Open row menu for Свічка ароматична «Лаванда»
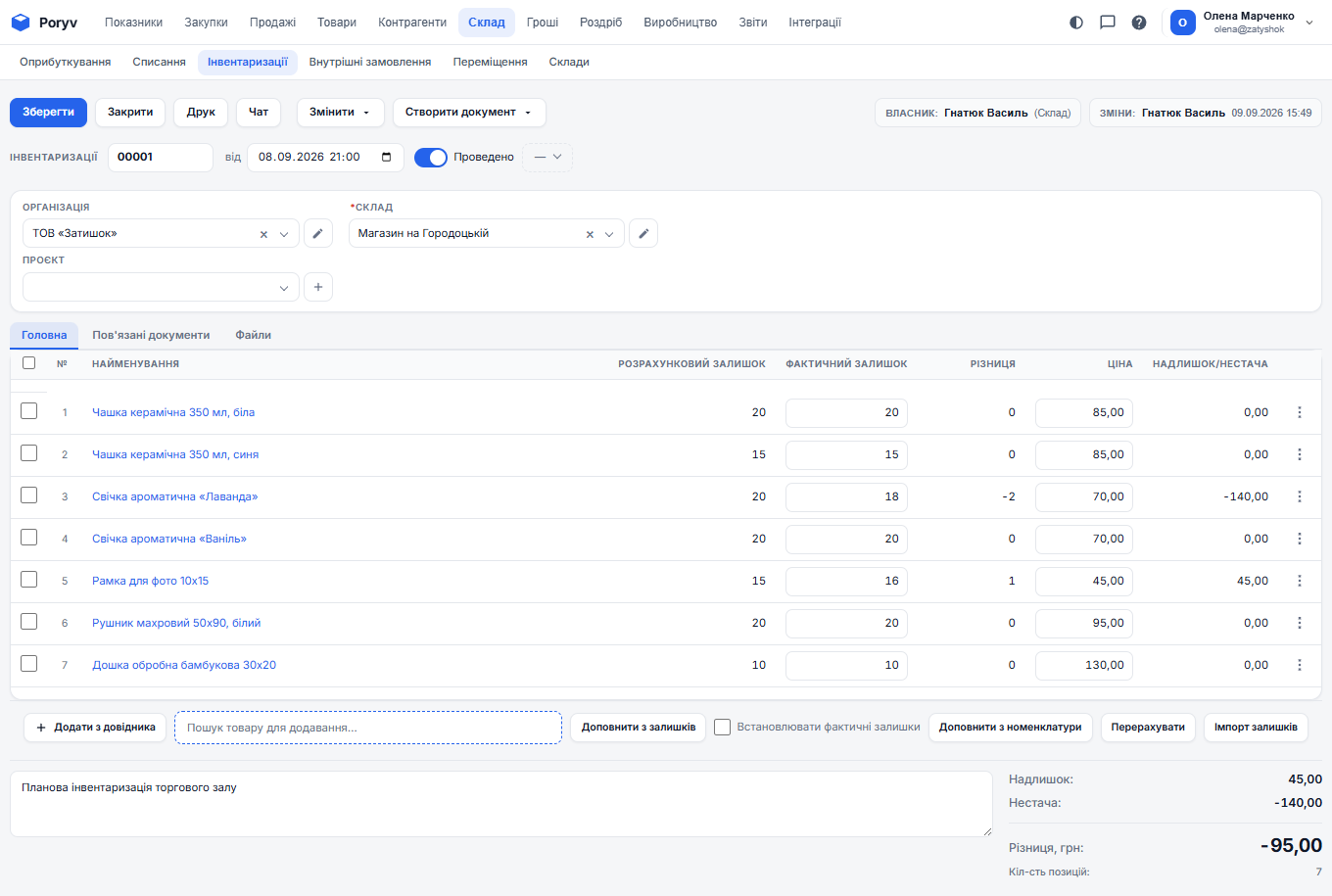The height and width of the screenshot is (896, 1332). point(1300,496)
